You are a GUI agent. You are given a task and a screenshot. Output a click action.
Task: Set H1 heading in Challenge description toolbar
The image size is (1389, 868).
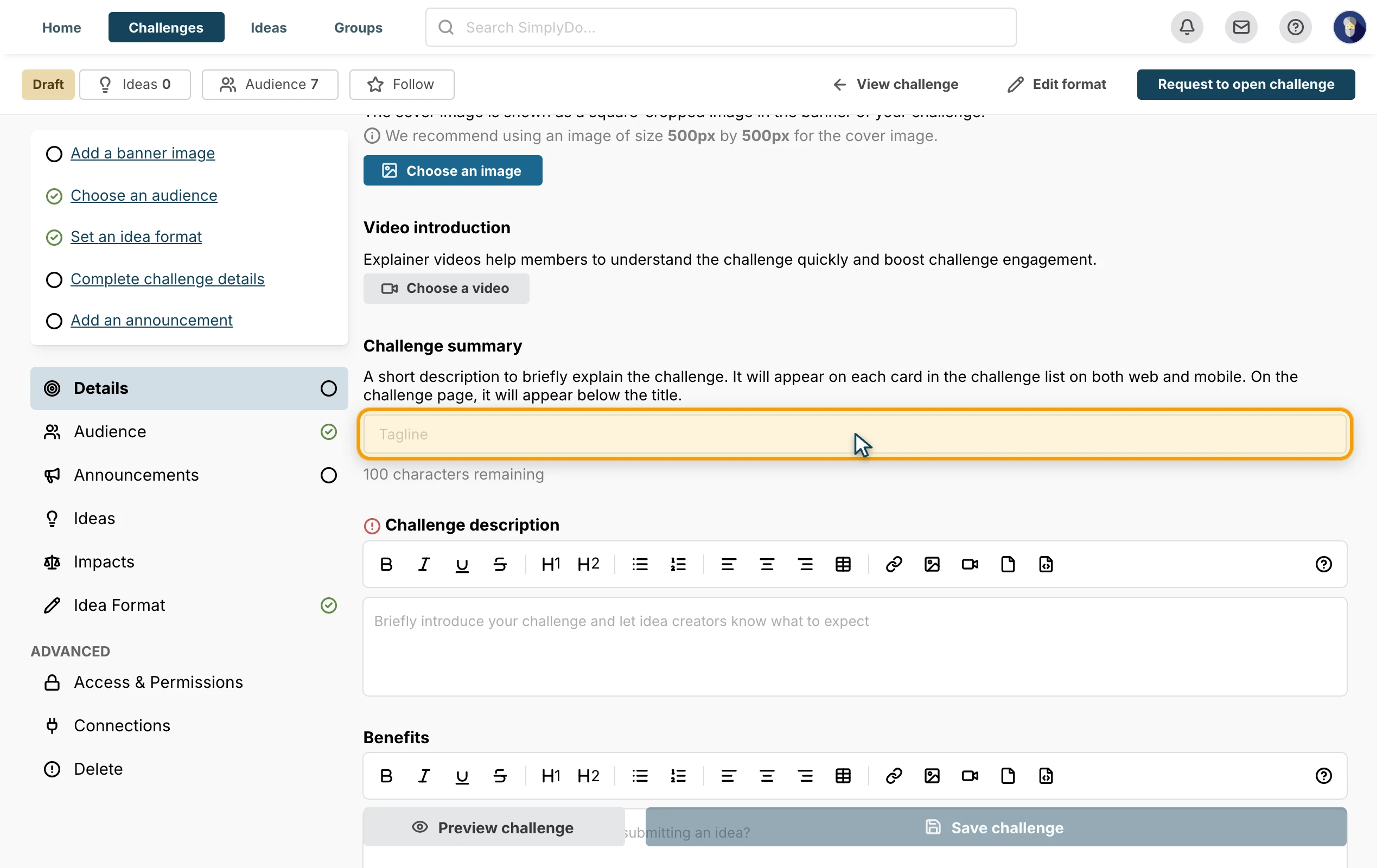[550, 564]
